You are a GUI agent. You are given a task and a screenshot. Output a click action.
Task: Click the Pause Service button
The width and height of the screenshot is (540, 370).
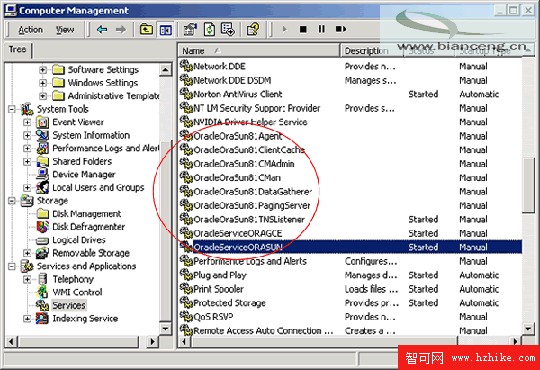pos(321,30)
